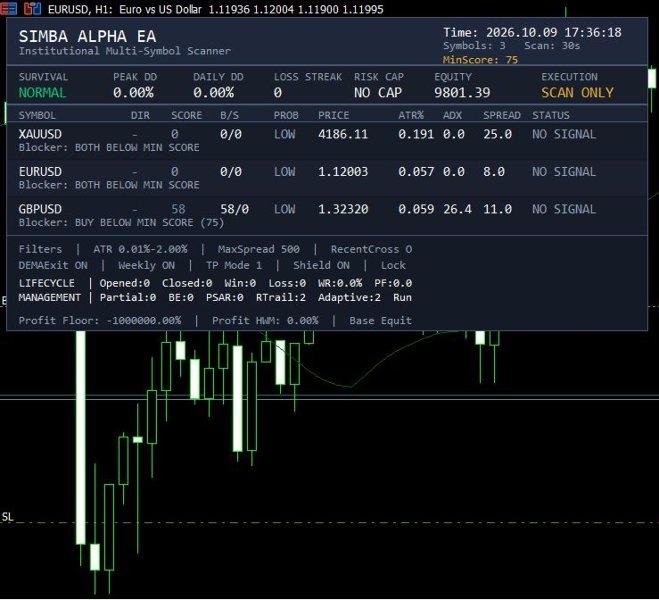Click the Scan: 30s label
659x600 pixels.
[x=552, y=46]
